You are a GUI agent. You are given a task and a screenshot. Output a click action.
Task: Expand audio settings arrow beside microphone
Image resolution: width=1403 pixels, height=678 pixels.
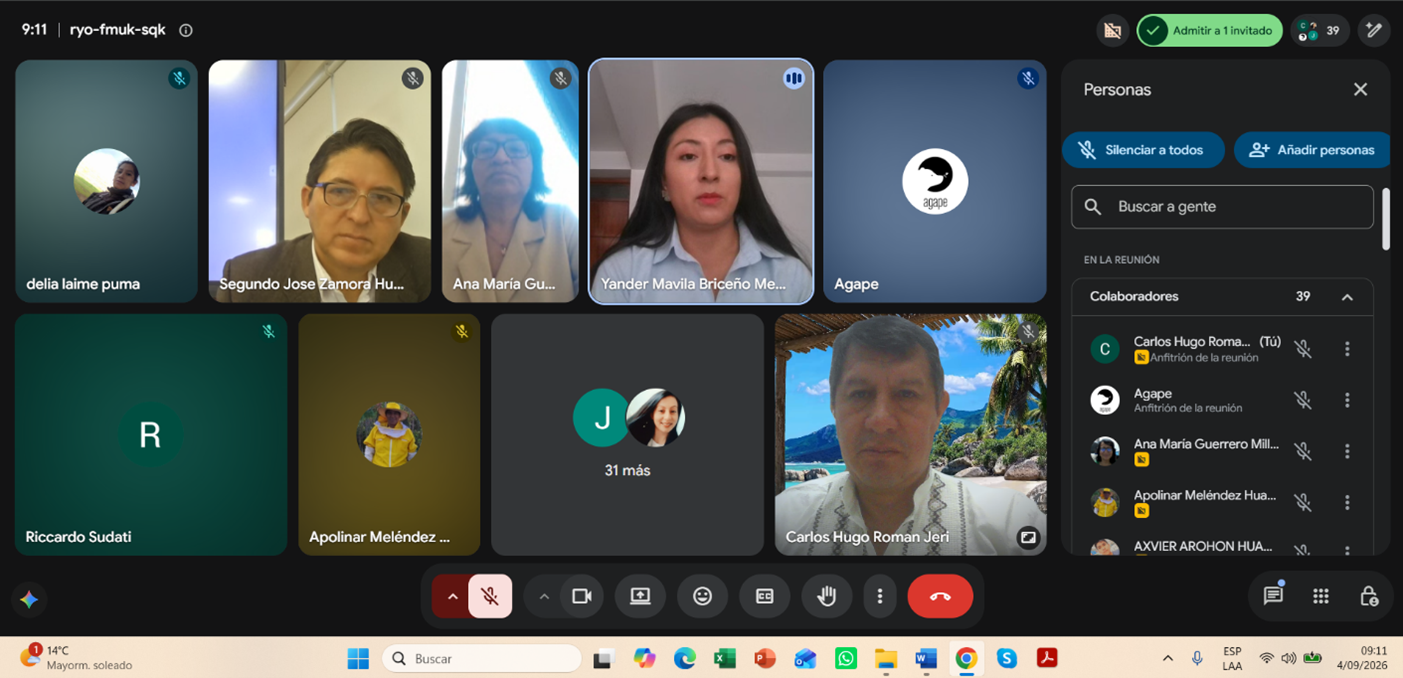point(452,596)
